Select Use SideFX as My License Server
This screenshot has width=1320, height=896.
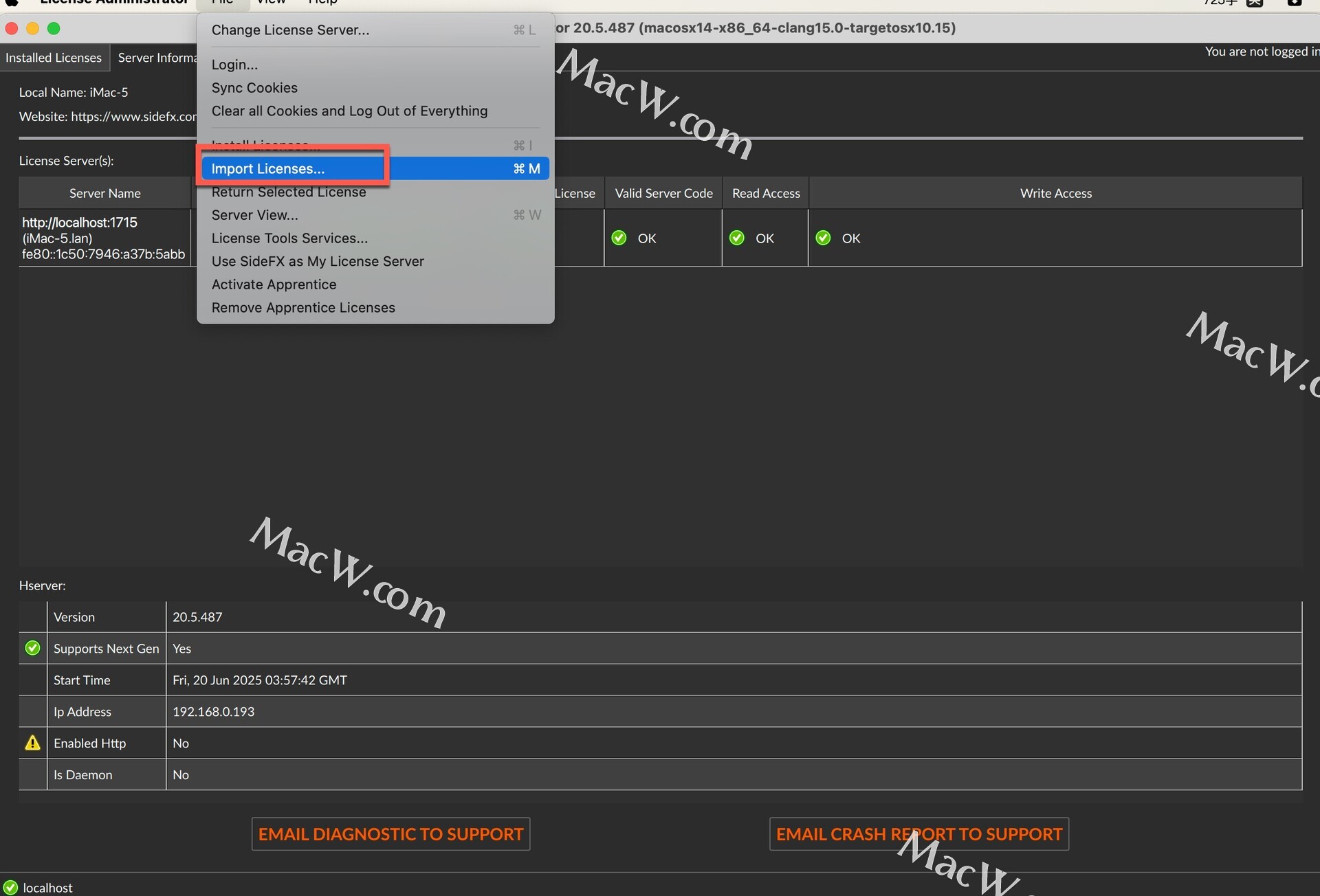pos(318,261)
